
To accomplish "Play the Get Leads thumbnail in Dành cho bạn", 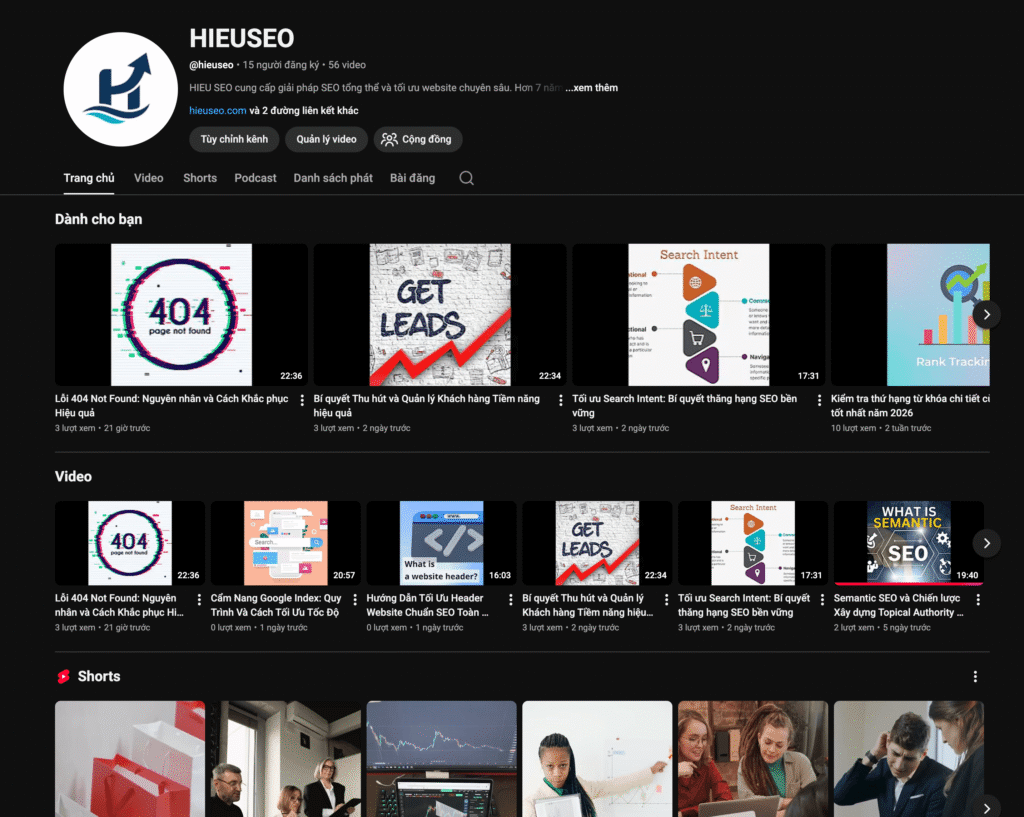I will (440, 315).
